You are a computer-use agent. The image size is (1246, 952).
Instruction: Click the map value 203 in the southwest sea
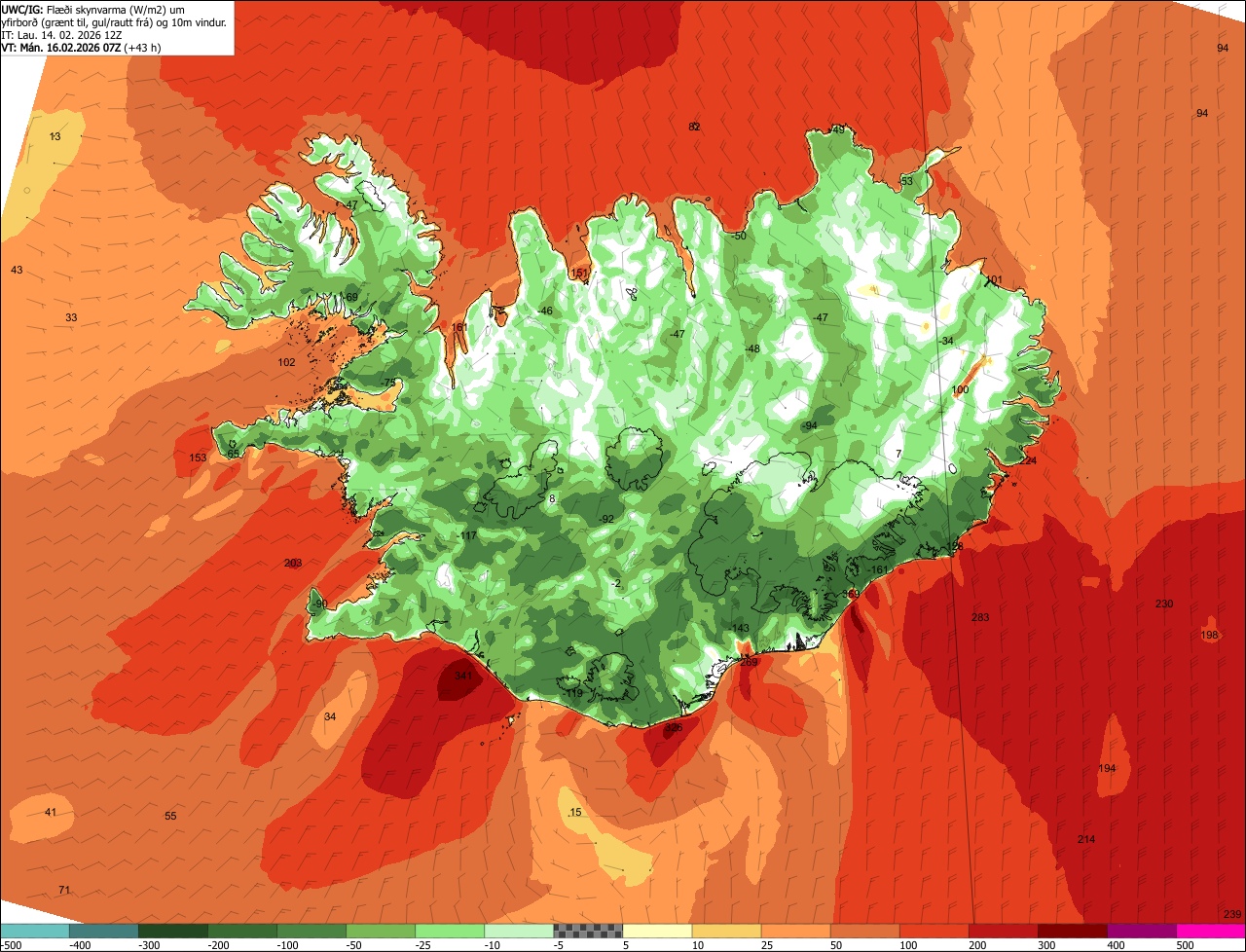pyautogui.click(x=293, y=564)
